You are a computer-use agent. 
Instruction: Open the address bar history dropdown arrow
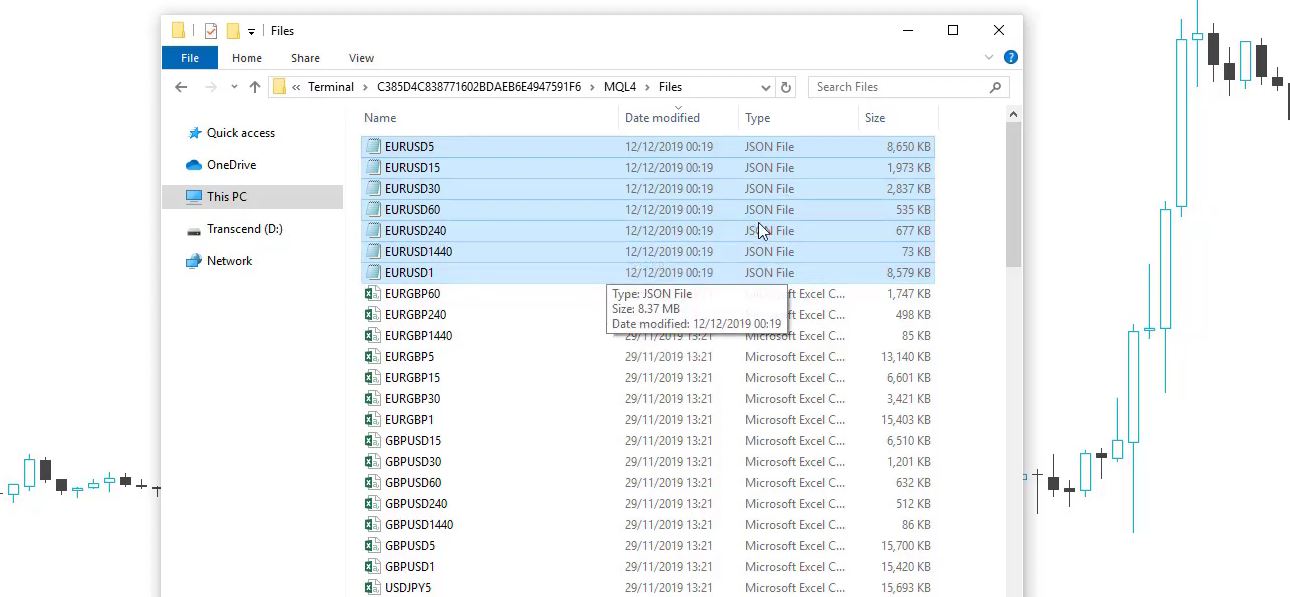pyautogui.click(x=766, y=87)
